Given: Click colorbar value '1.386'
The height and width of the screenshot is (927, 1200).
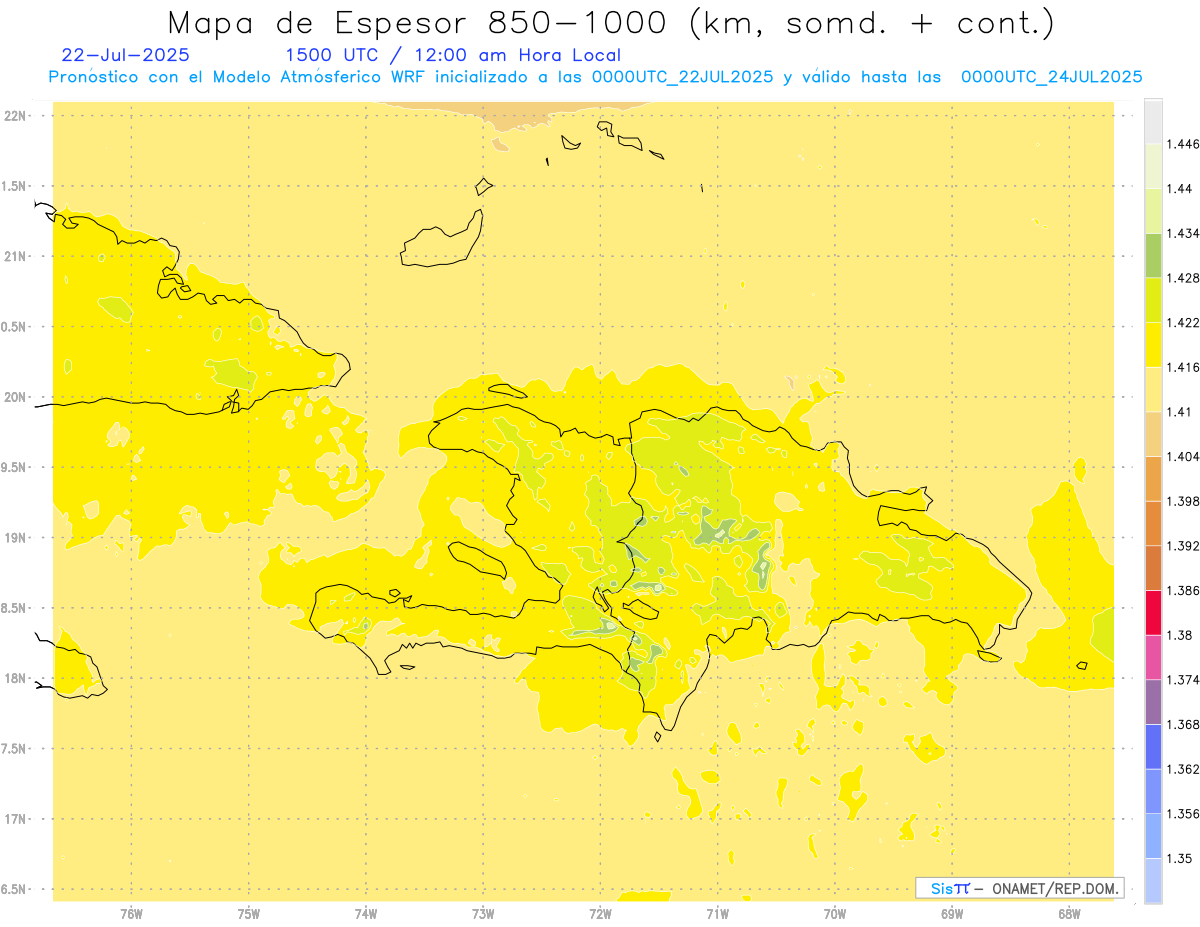Looking at the screenshot, I should (1183, 590).
